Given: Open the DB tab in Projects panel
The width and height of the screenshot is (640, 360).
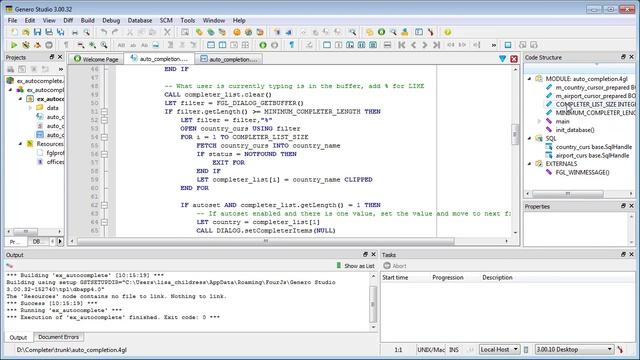Looking at the screenshot, I should (x=38, y=242).
